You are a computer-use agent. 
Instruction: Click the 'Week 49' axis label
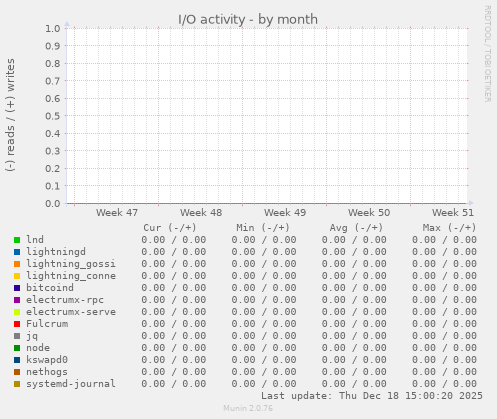click(285, 213)
